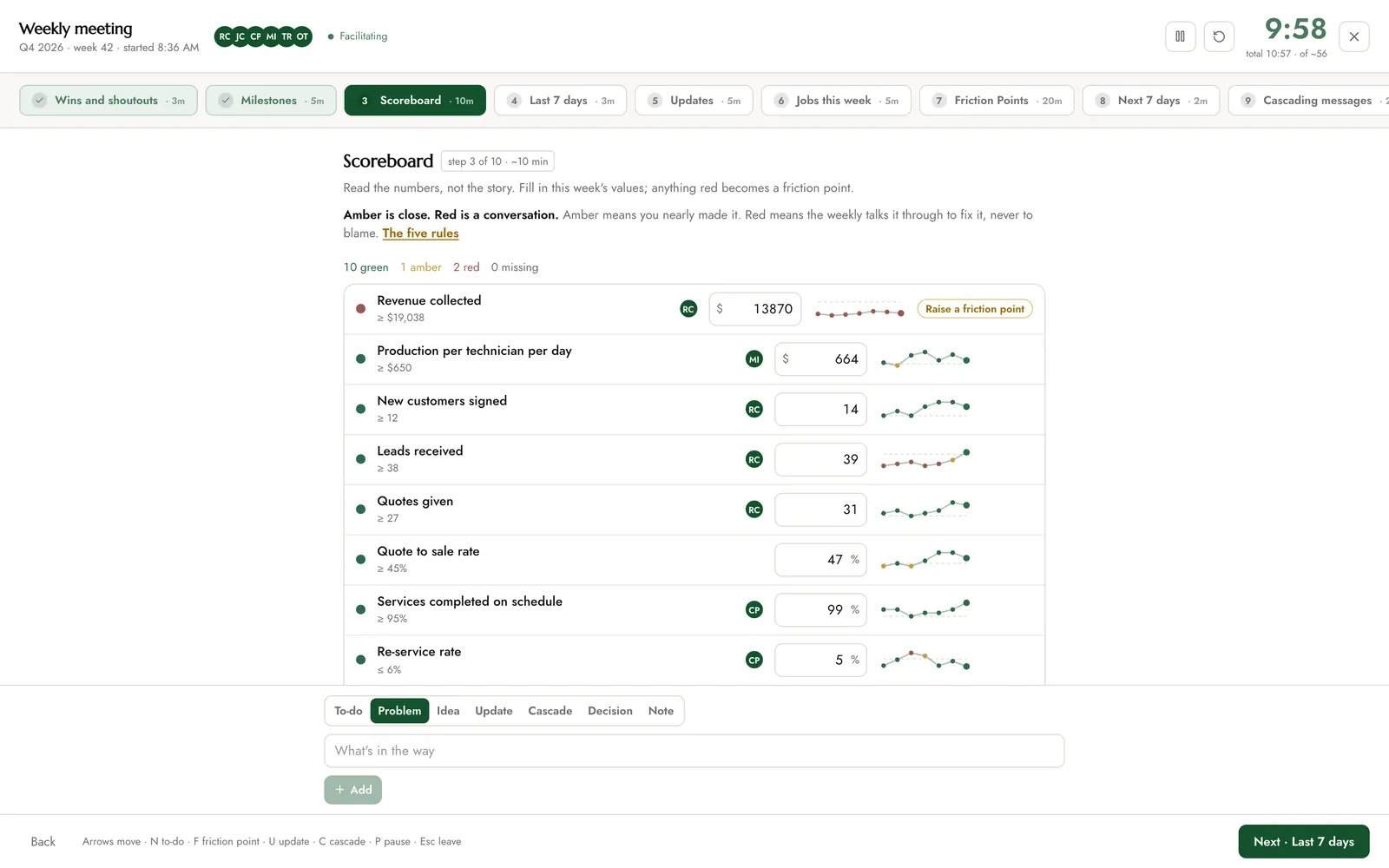Close the weekly meeting view
Screen dimensions: 1389x868
(x=1354, y=36)
